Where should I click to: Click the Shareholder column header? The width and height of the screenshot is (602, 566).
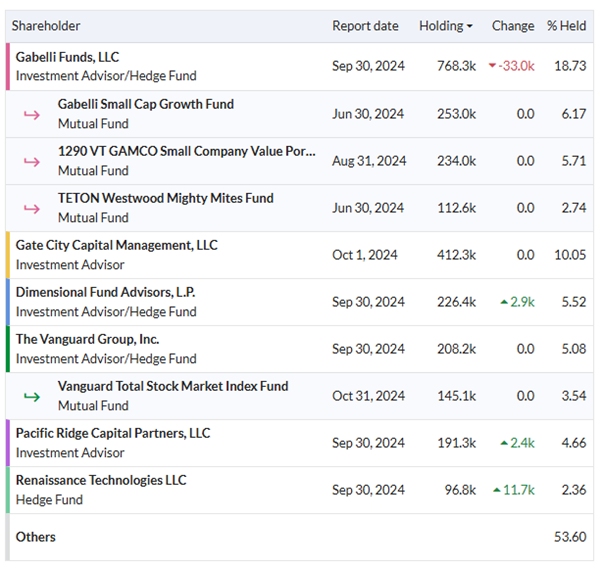46,26
